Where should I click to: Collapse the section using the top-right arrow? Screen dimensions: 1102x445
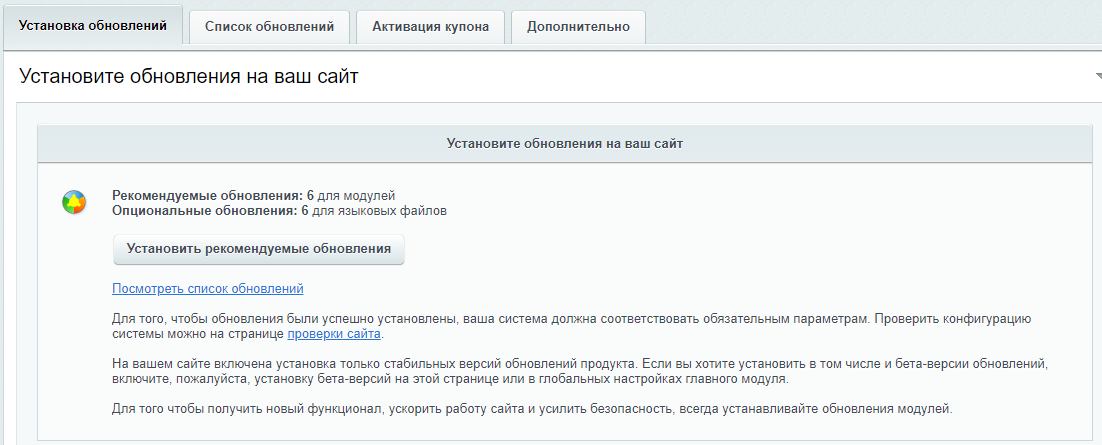pyautogui.click(x=1097, y=77)
